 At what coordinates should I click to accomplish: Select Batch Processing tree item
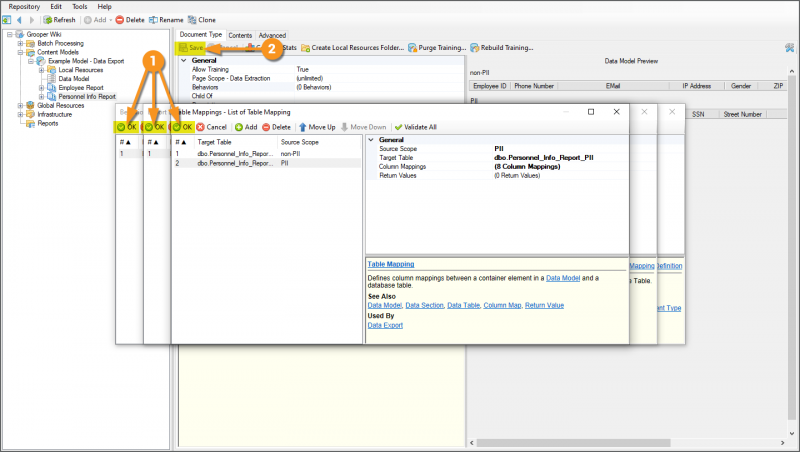(x=60, y=43)
